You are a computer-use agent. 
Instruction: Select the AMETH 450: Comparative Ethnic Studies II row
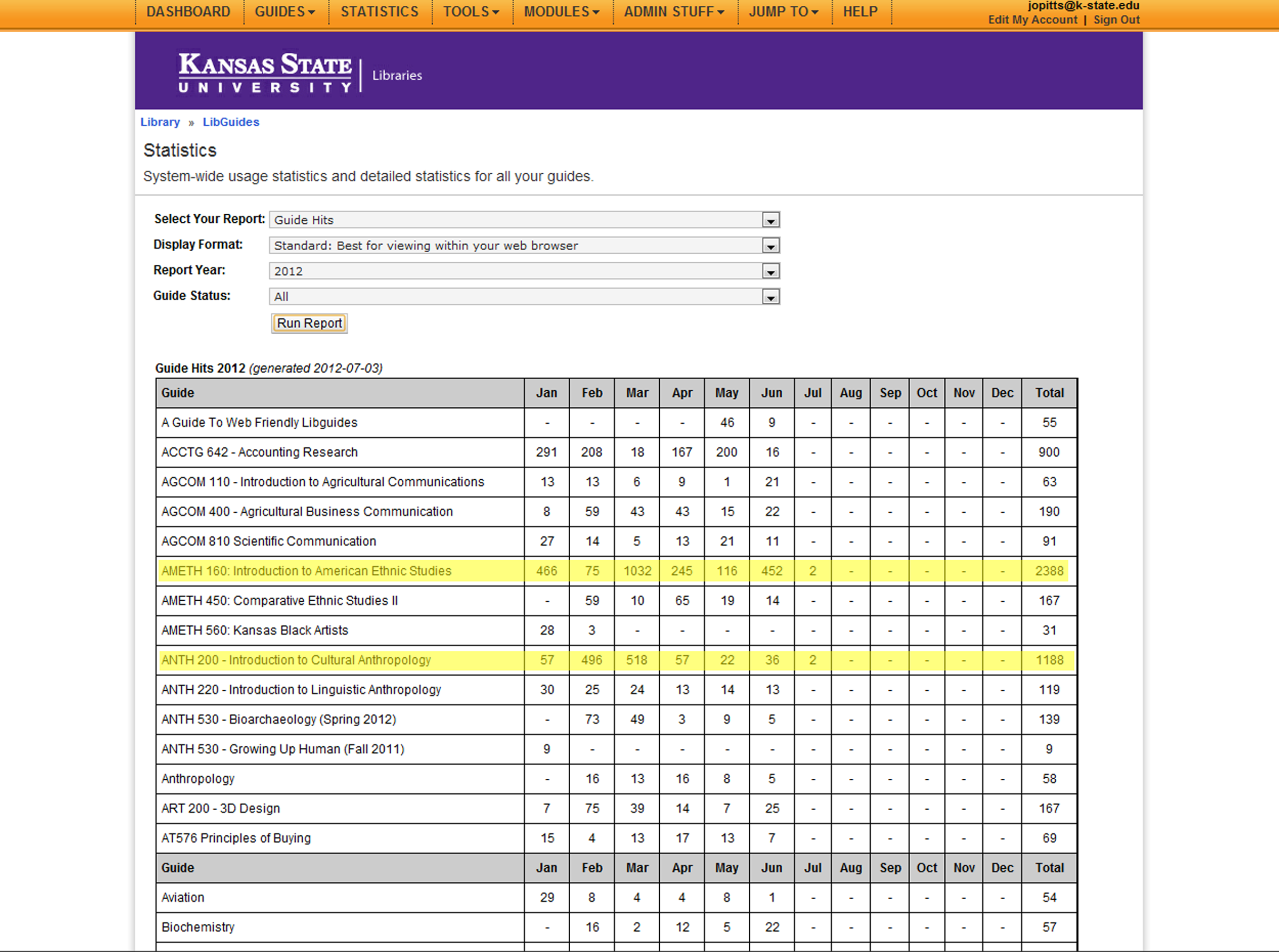[617, 601]
